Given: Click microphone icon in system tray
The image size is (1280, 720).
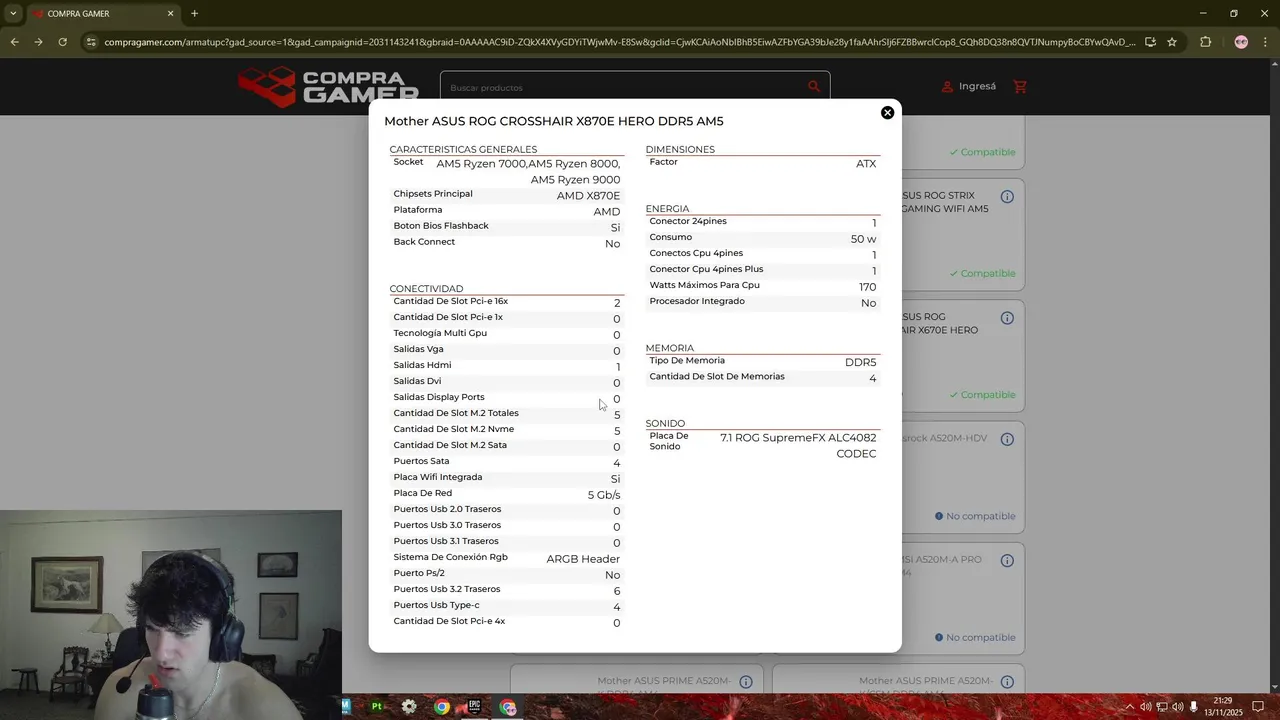Looking at the screenshot, I should pyautogui.click(x=1193, y=707).
